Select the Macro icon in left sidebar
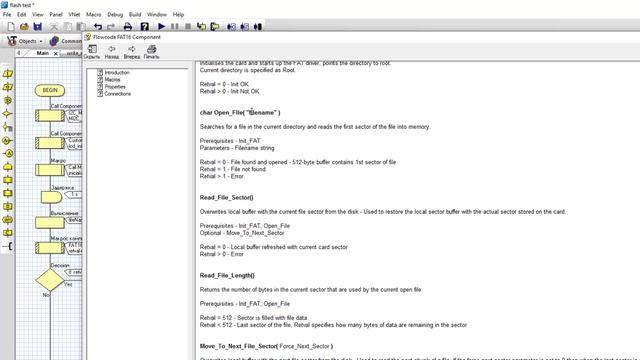The width and height of the screenshot is (640, 360). [x=7, y=180]
